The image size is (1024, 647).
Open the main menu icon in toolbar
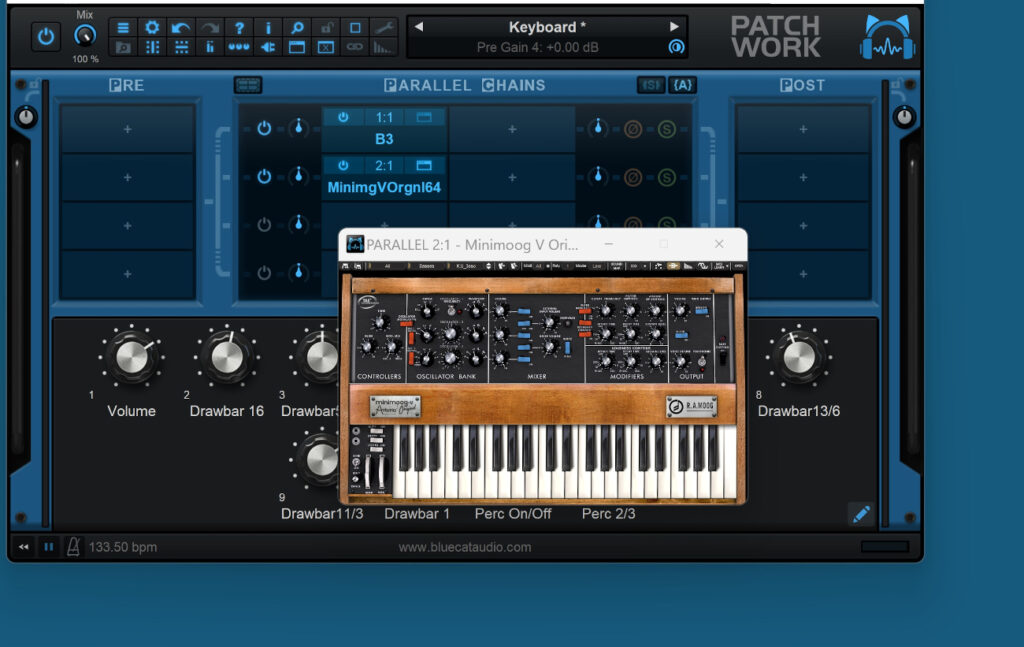point(123,27)
